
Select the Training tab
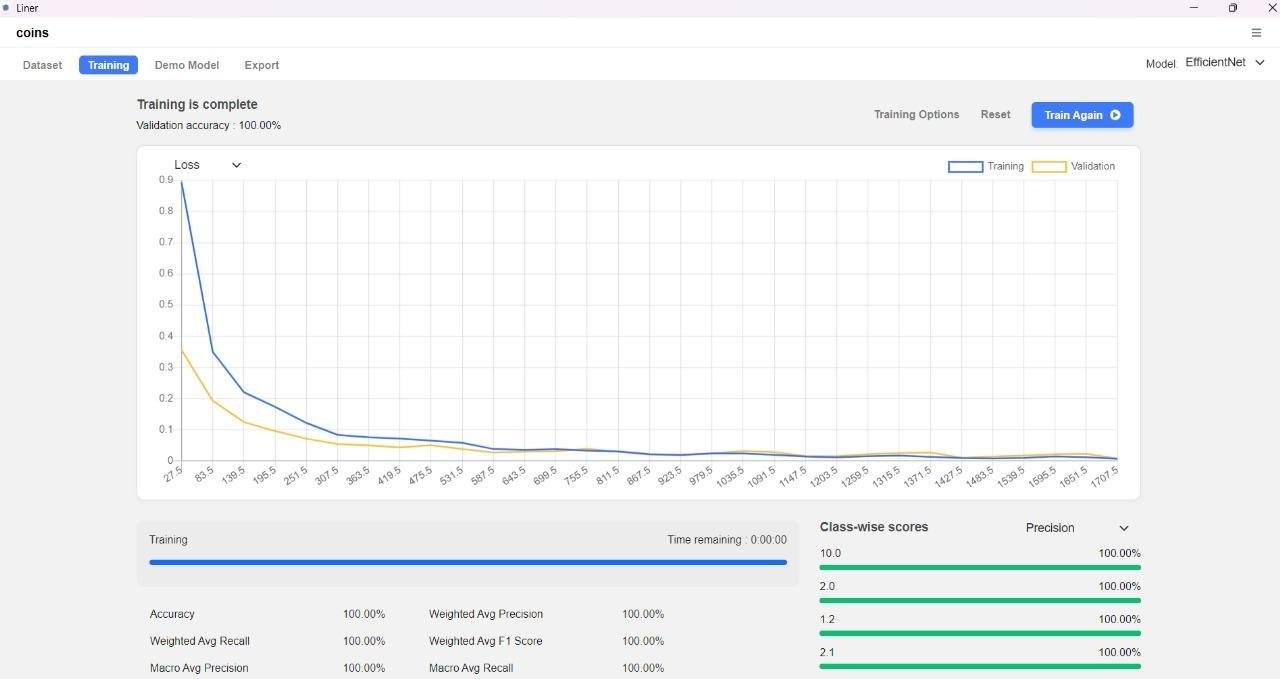pyautogui.click(x=108, y=65)
